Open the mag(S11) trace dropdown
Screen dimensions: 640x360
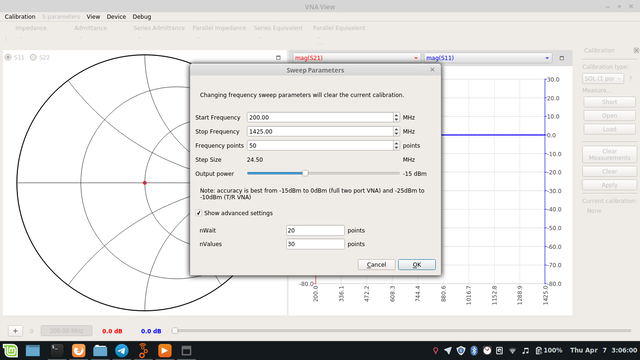click(488, 58)
